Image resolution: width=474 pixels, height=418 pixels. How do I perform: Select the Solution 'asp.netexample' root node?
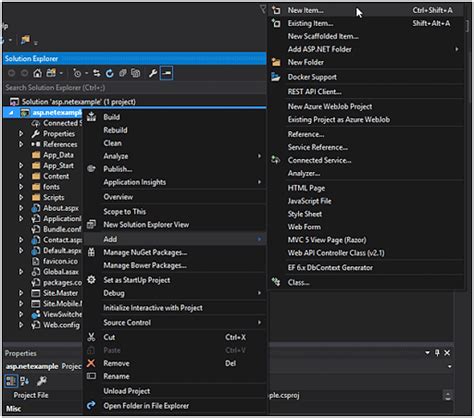click(78, 102)
